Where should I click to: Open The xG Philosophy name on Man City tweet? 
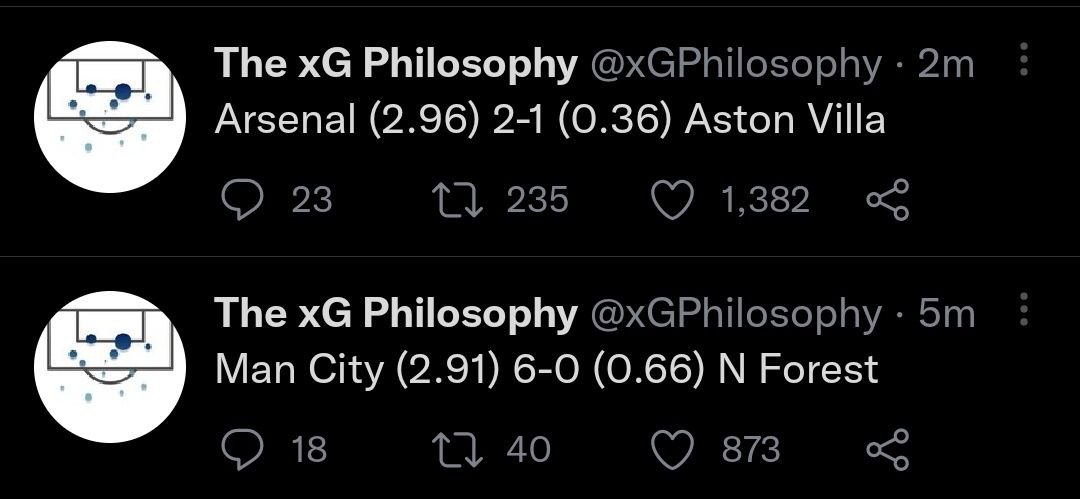point(396,314)
